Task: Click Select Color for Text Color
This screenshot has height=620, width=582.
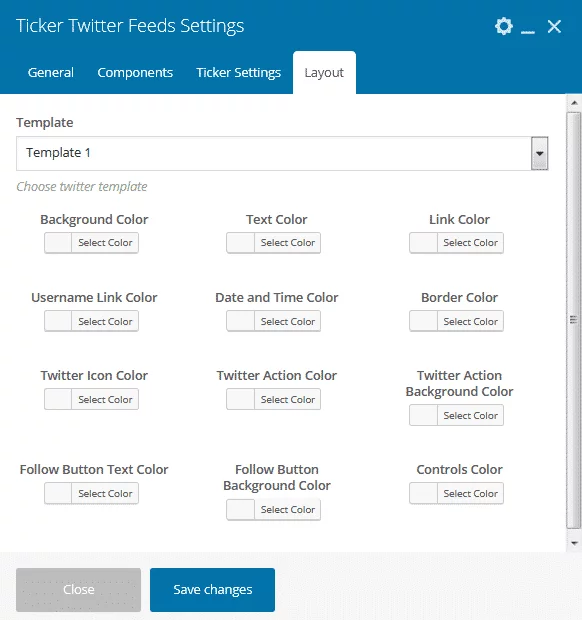Action: click(x=287, y=243)
